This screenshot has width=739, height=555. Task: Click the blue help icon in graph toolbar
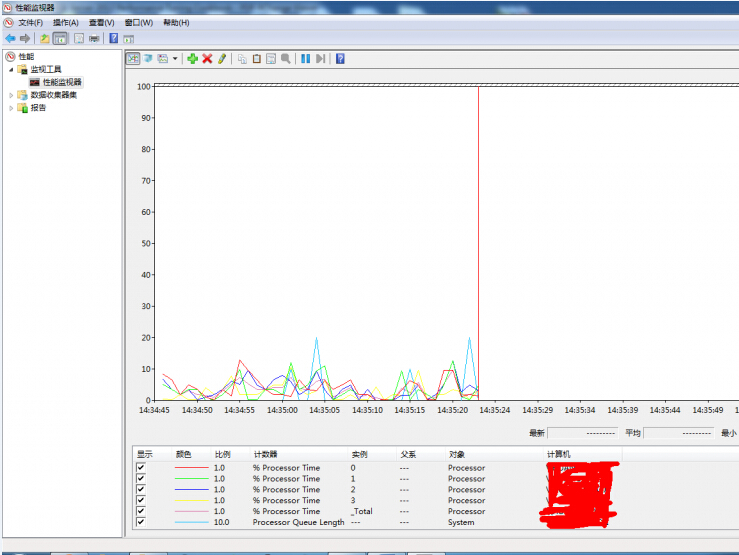pos(340,59)
